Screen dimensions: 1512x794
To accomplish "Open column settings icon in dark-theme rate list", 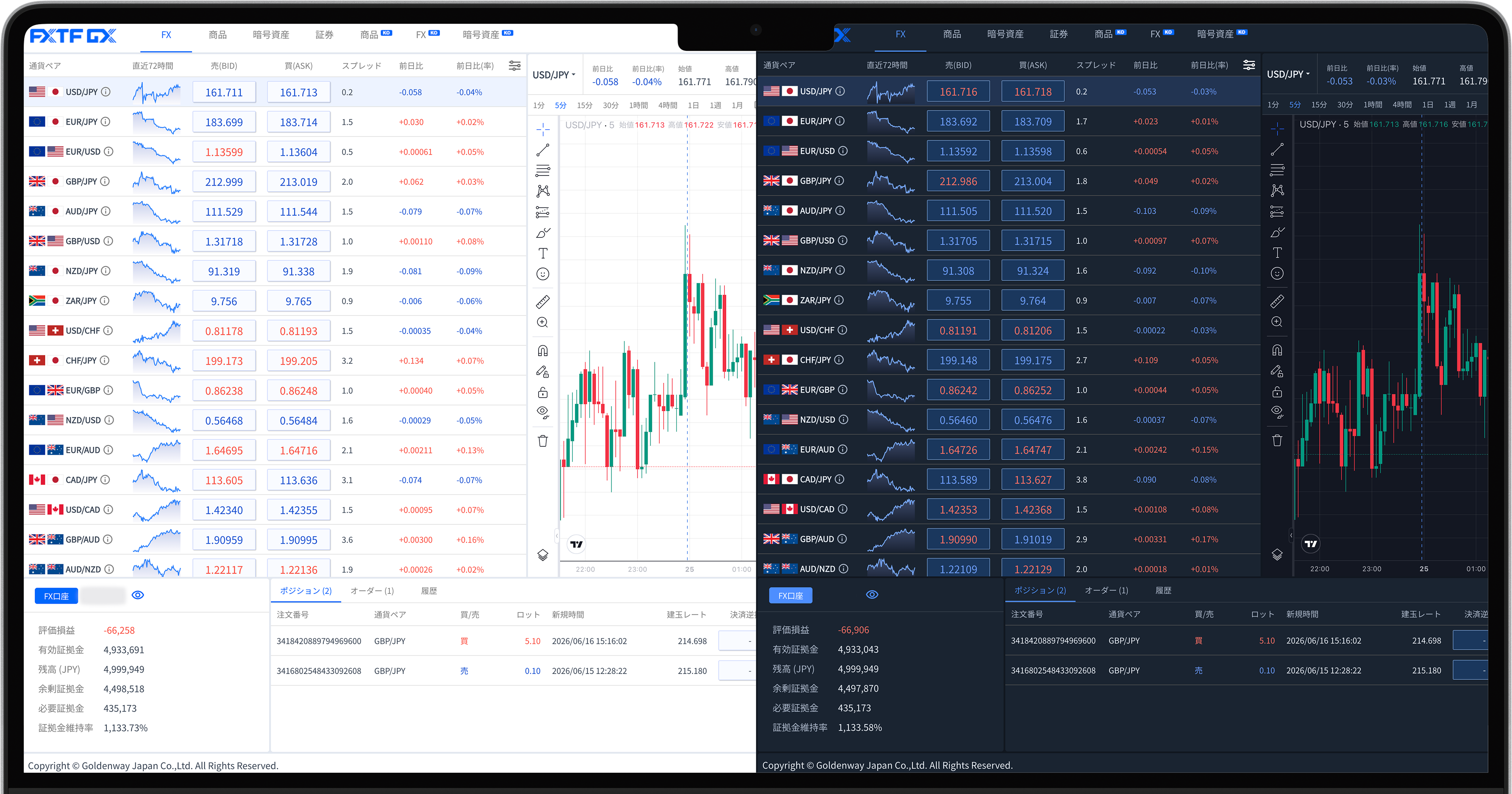I will pos(1249,65).
